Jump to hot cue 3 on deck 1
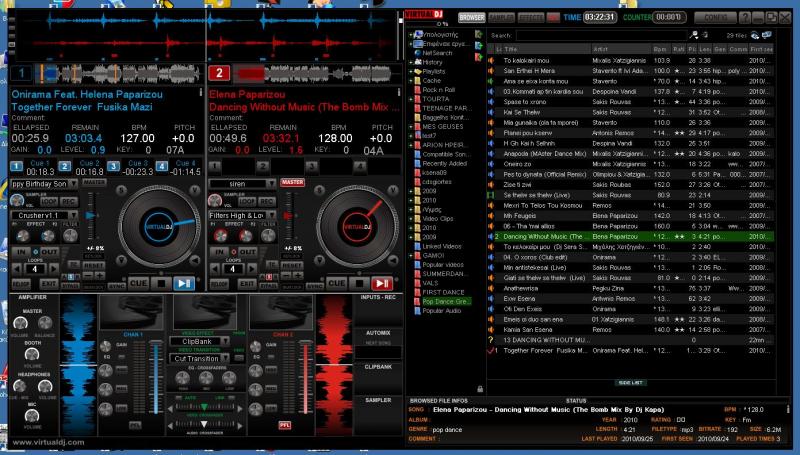Viewport: 800px width, 455px height. pyautogui.click(x=113, y=166)
